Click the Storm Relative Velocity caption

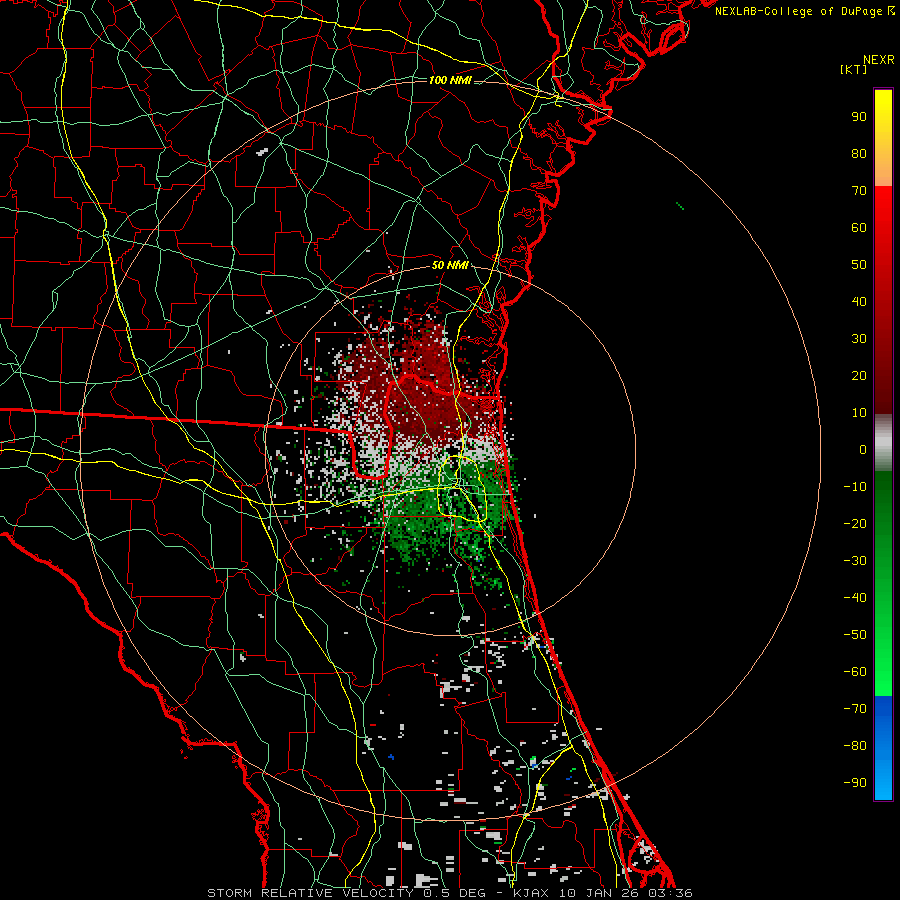(x=450, y=893)
